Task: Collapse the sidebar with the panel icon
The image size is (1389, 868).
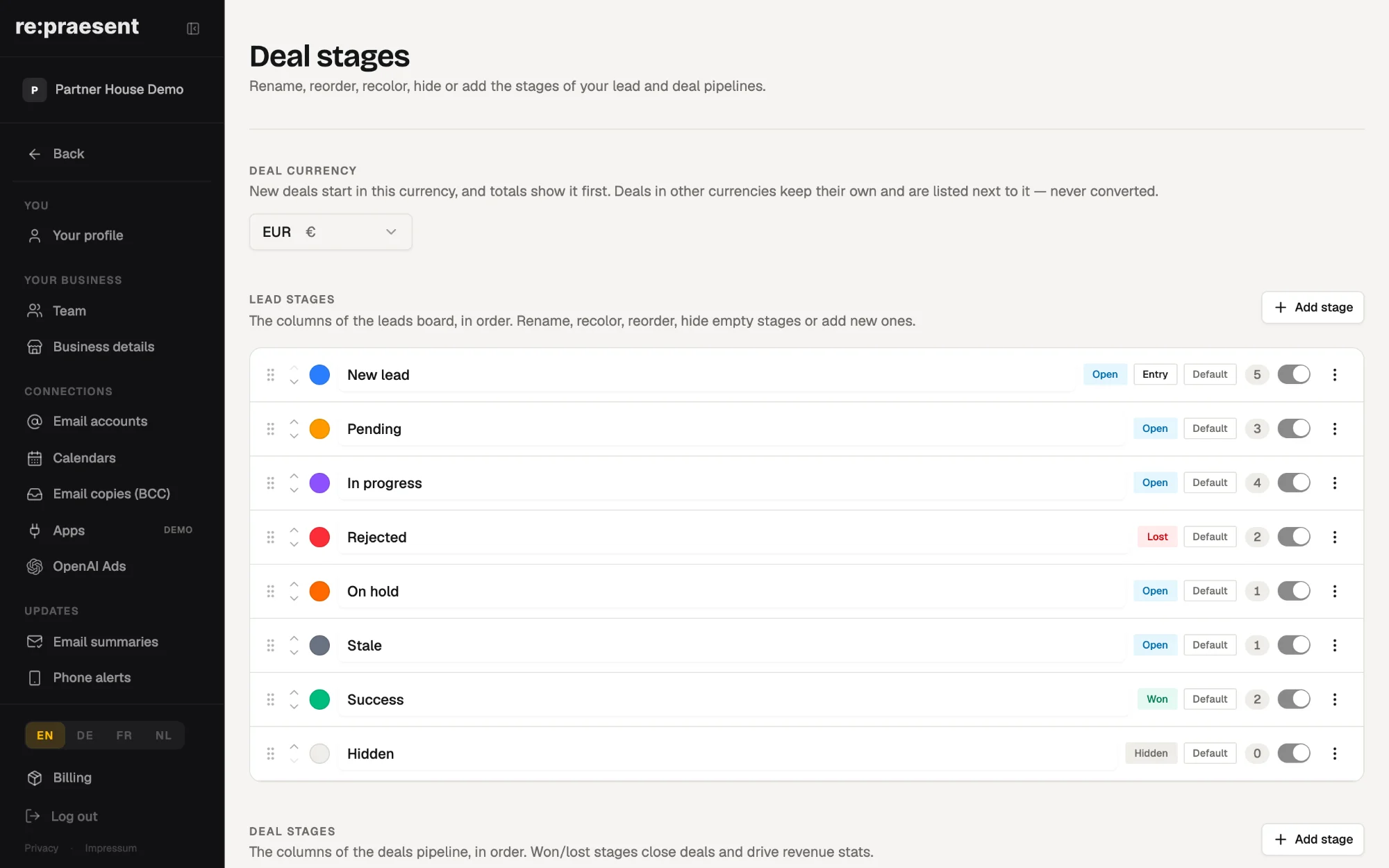Action: [x=193, y=28]
